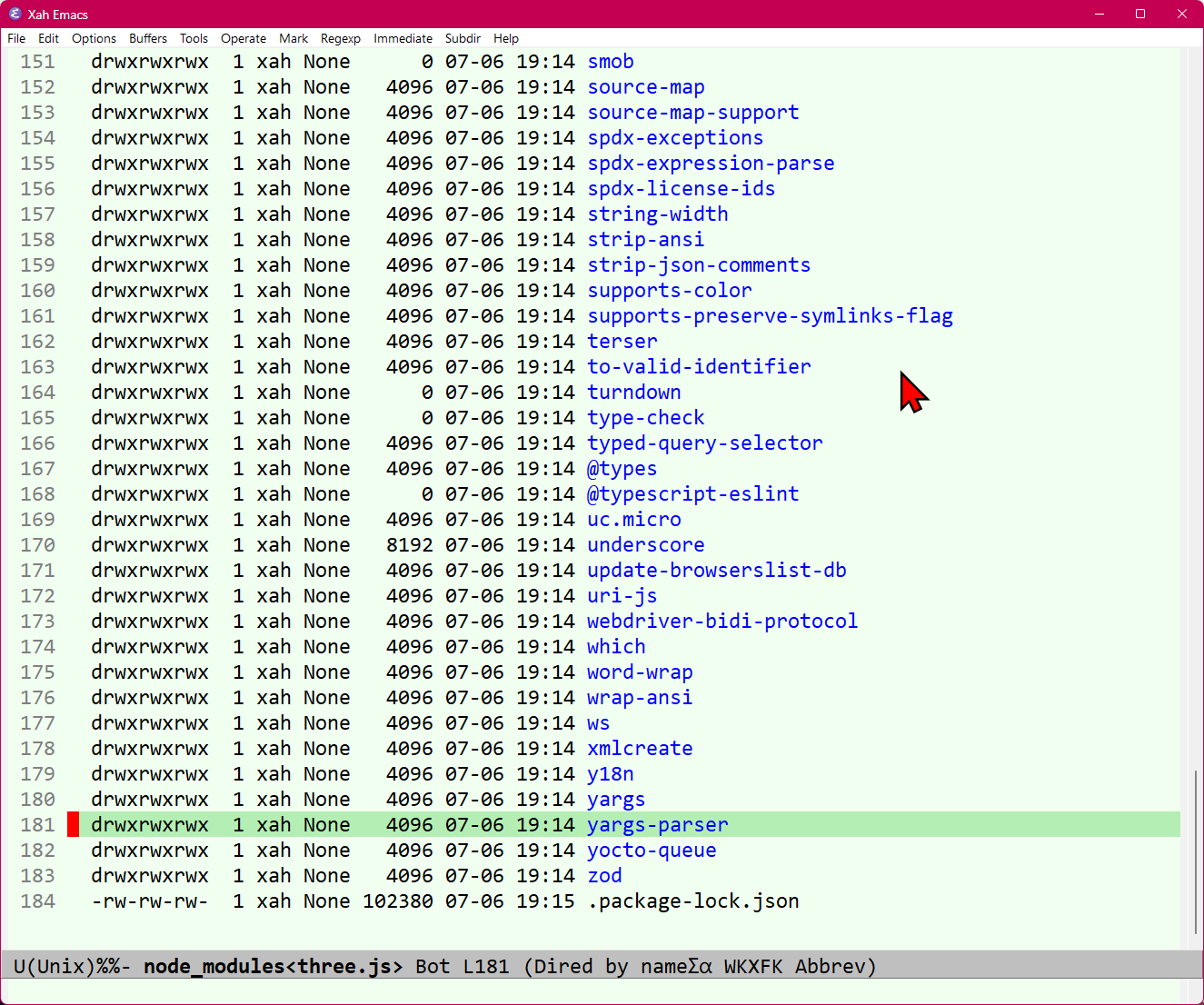The image size is (1204, 1005).
Task: Open the Mark menu
Action: (x=294, y=38)
